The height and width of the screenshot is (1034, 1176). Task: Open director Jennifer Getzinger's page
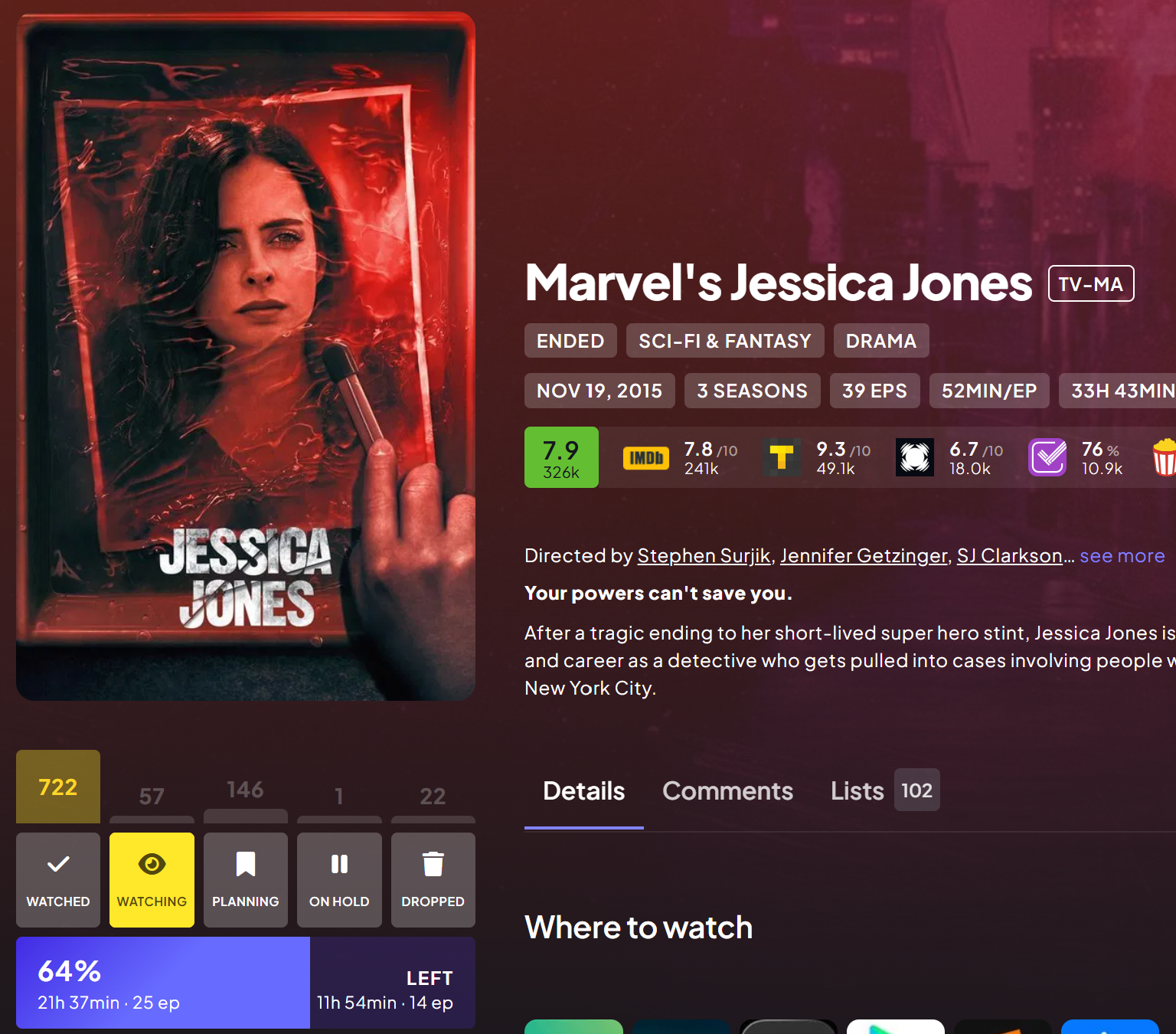tap(864, 556)
